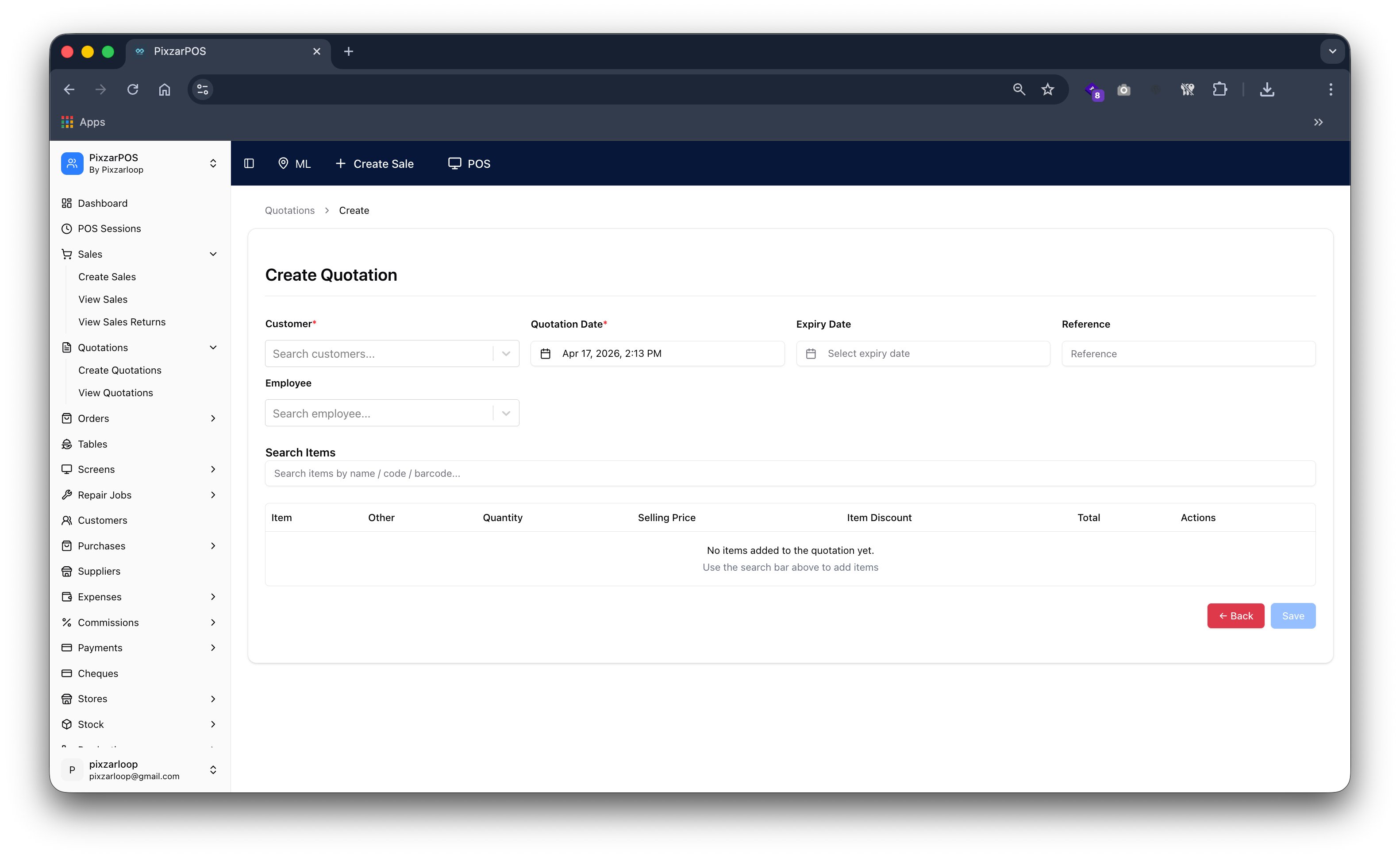
Task: Open the Dashboard from the sidebar
Action: (x=67, y=203)
